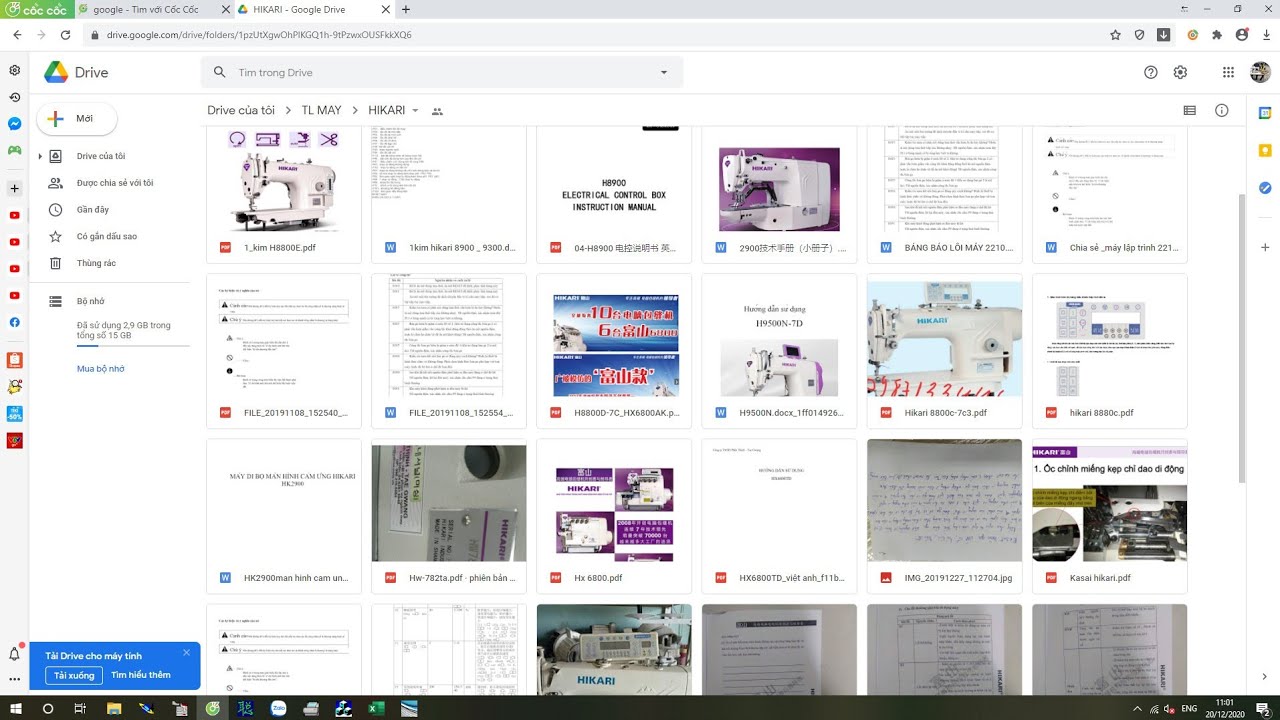Select IMG_20191227_112704.jpg image file
Viewport: 1280px width, 720px height.
pyautogui.click(x=945, y=516)
